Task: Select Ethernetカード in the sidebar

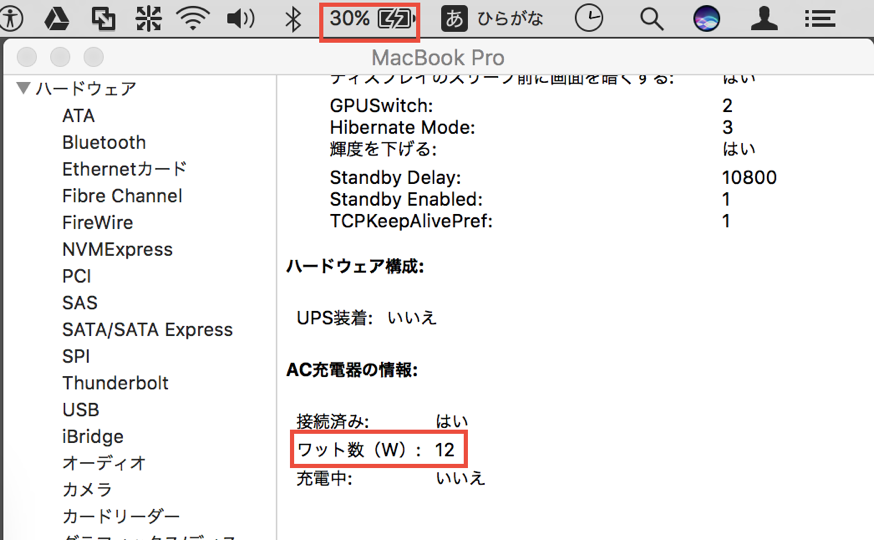Action: tap(124, 169)
